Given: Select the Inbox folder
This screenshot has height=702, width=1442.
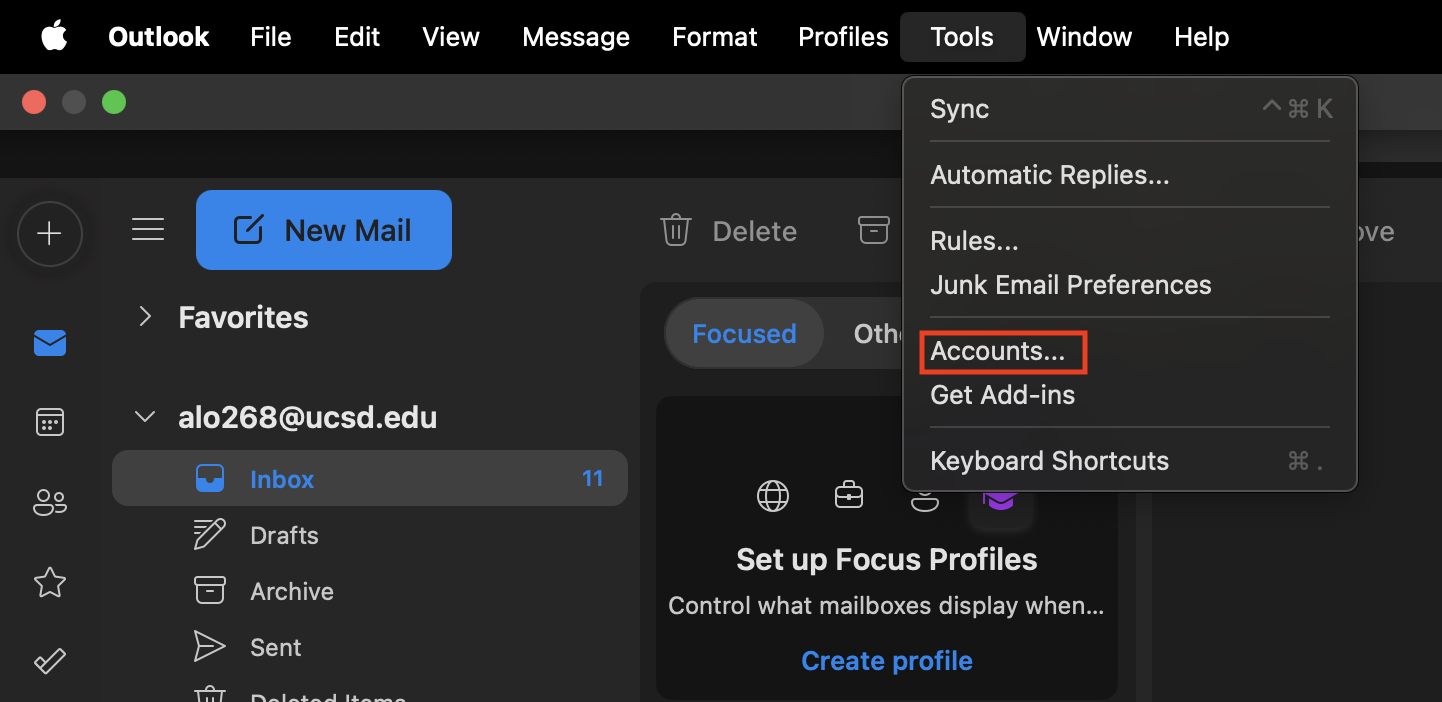Looking at the screenshot, I should [282, 479].
